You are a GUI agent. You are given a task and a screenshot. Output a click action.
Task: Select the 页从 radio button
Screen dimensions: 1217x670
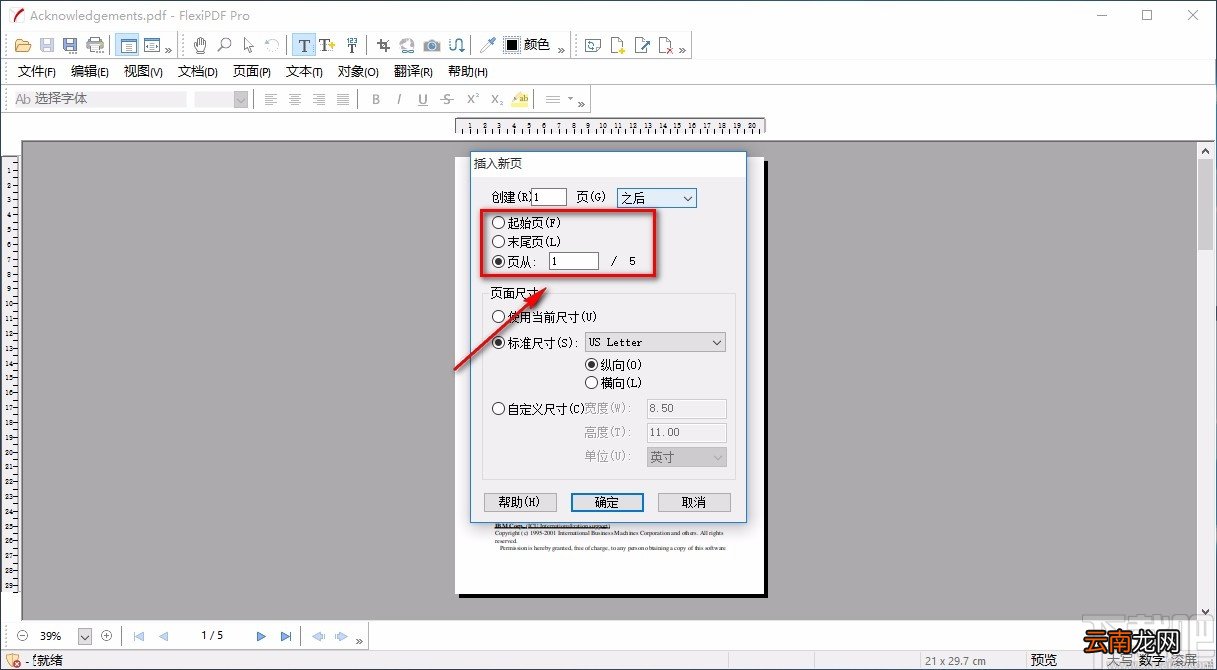coord(498,261)
